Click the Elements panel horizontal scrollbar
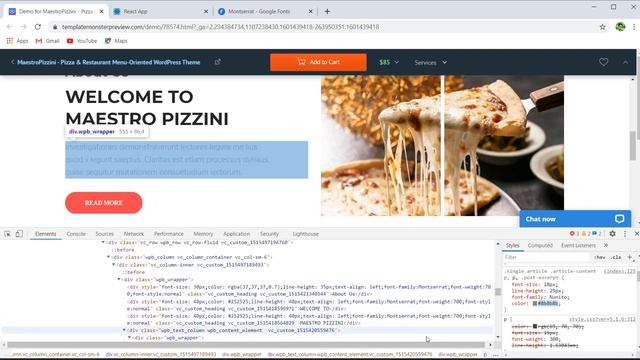640x360 pixels. (246, 345)
